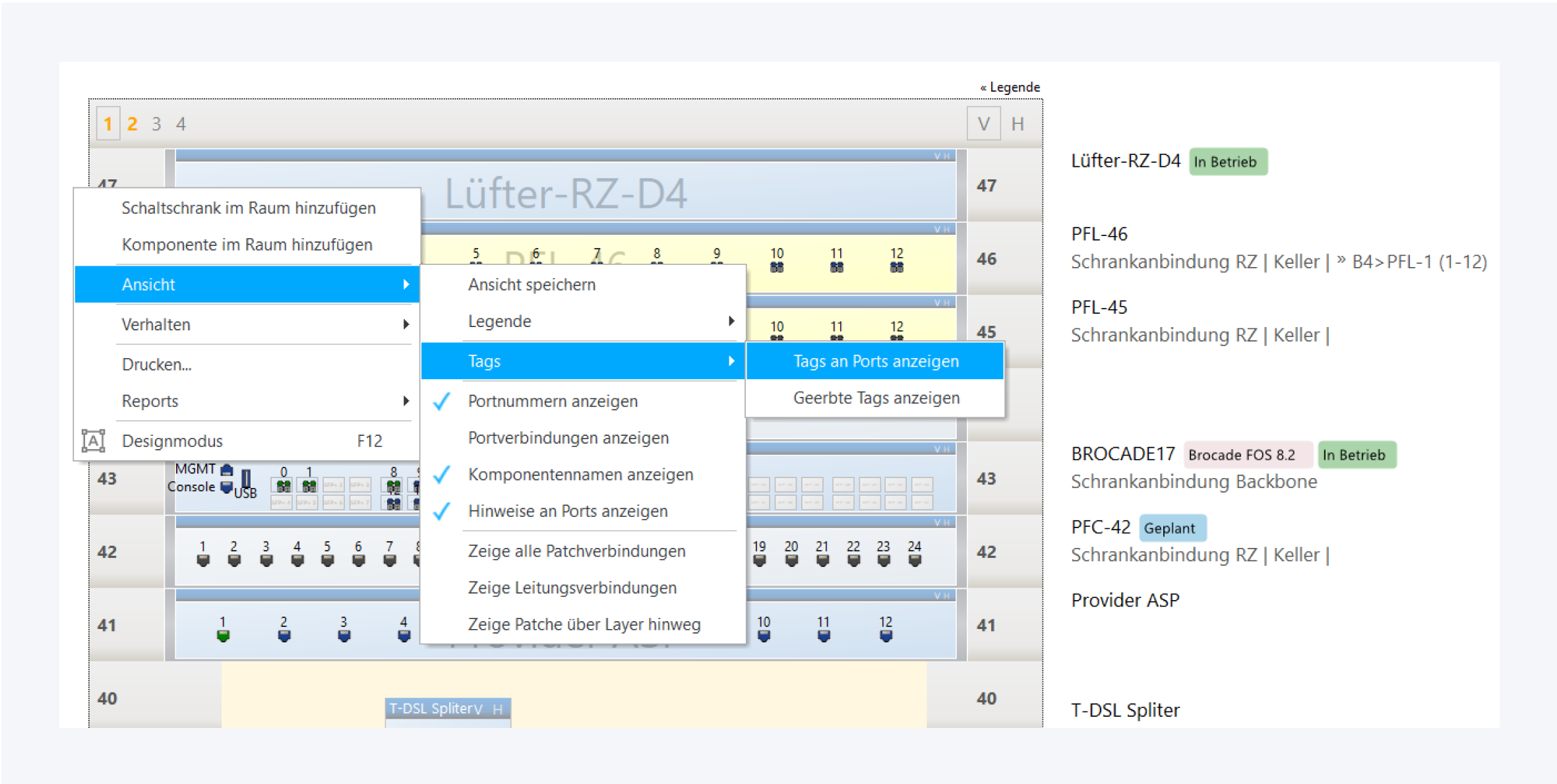
Task: Click the V front view button
Action: 983,124
